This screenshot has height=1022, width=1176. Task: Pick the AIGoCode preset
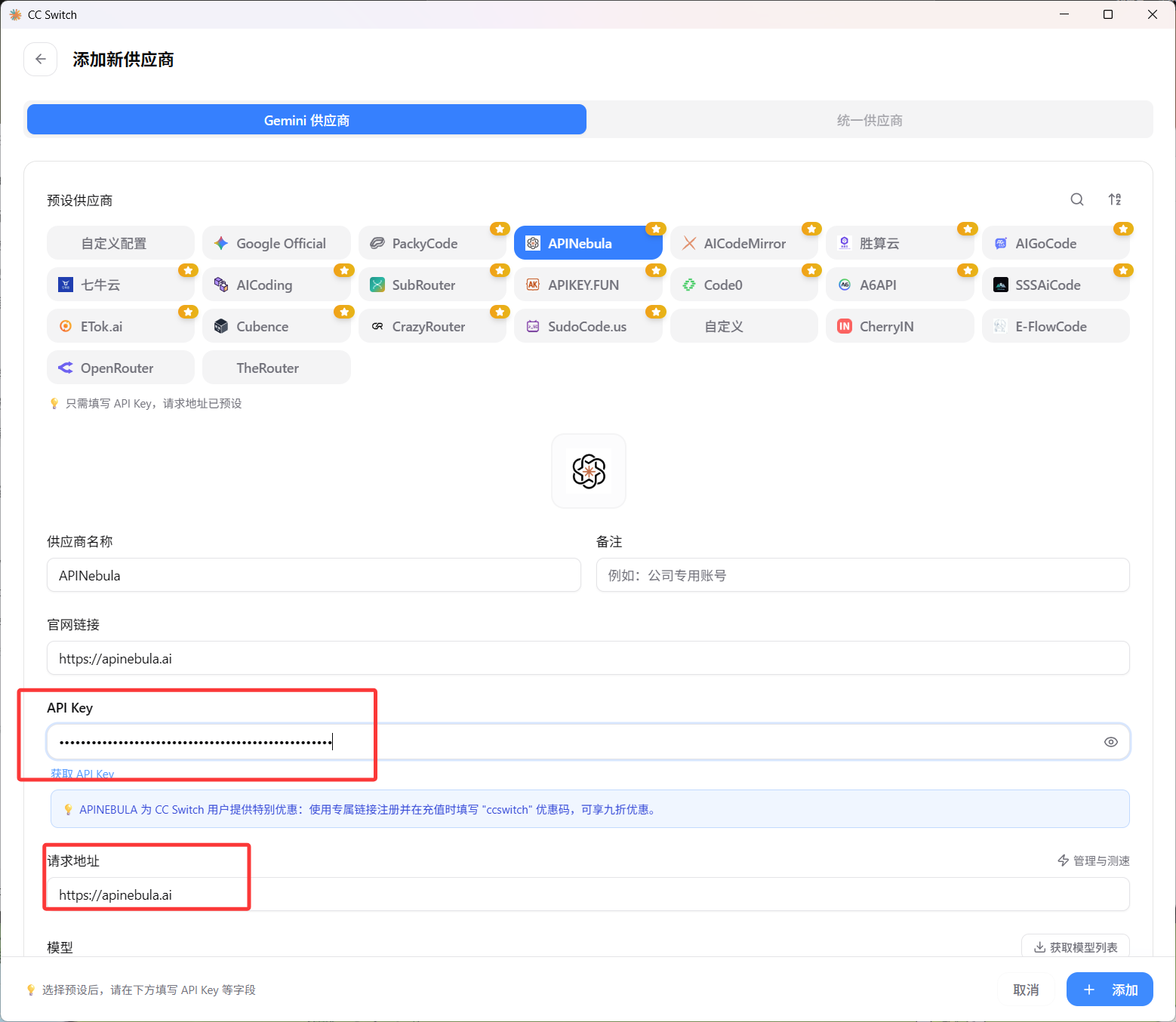(1056, 243)
